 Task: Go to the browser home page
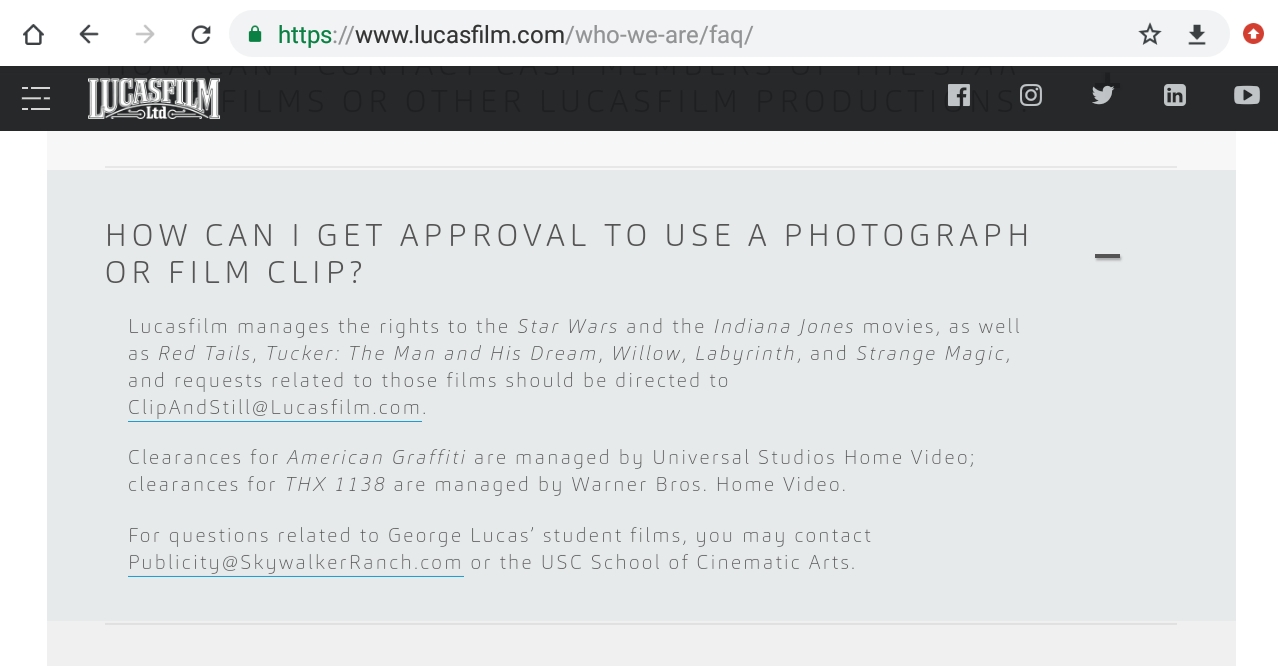point(33,35)
